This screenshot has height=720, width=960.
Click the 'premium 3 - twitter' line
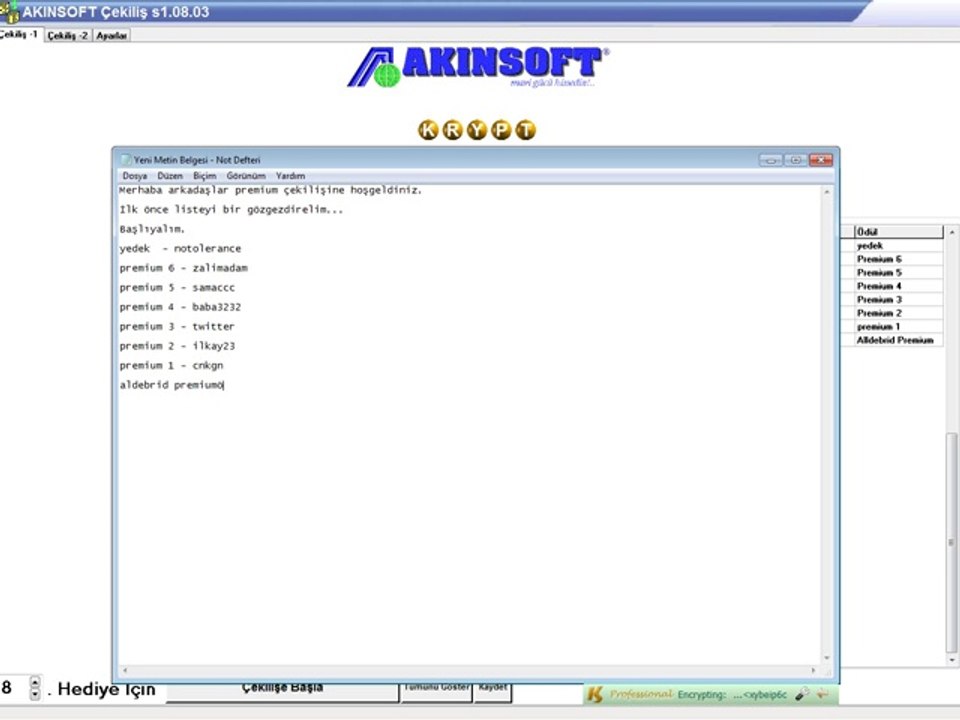pos(177,327)
